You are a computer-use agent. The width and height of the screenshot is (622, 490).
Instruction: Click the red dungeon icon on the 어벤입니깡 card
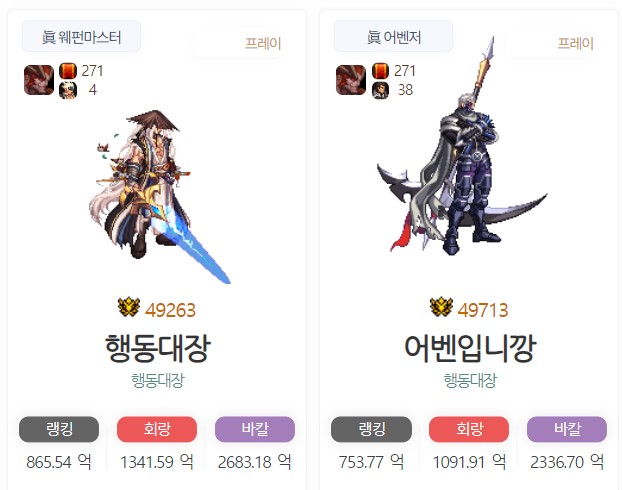[351, 80]
